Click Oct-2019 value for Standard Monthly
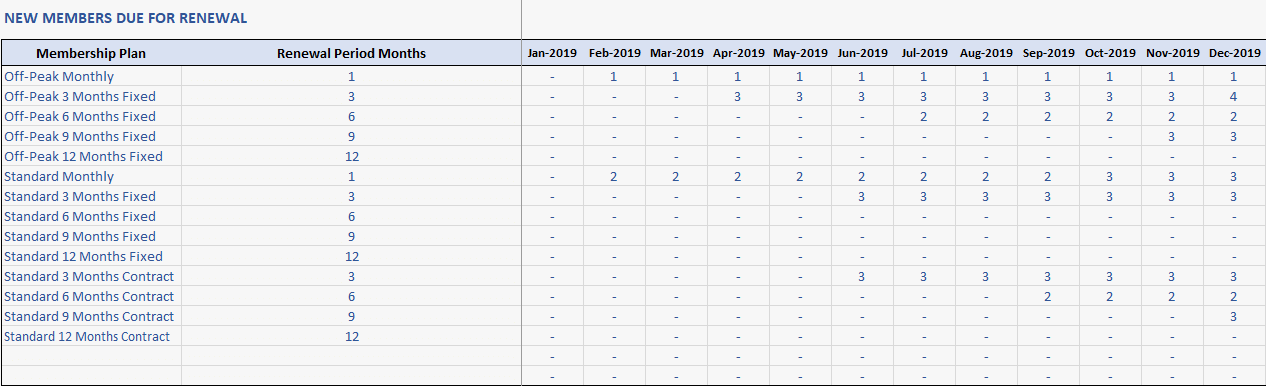1266x386 pixels. 1110,176
